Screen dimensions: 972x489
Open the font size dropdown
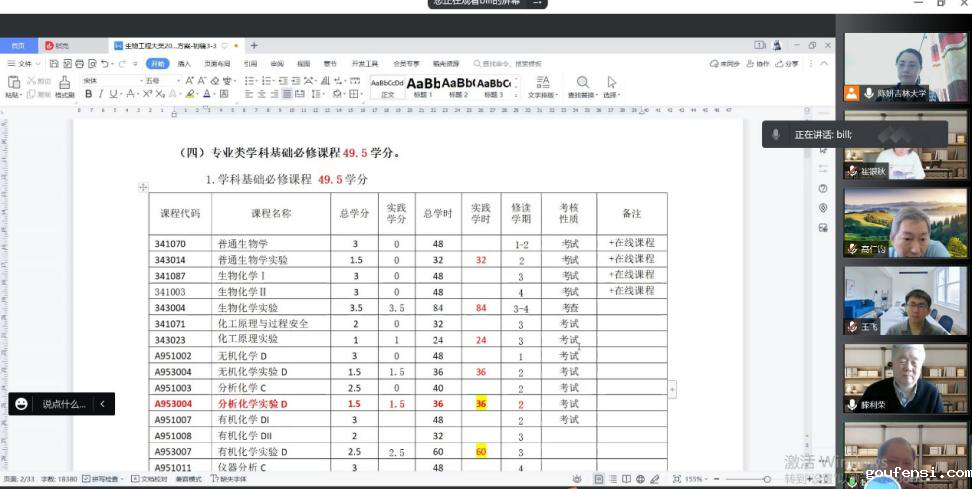(x=158, y=80)
